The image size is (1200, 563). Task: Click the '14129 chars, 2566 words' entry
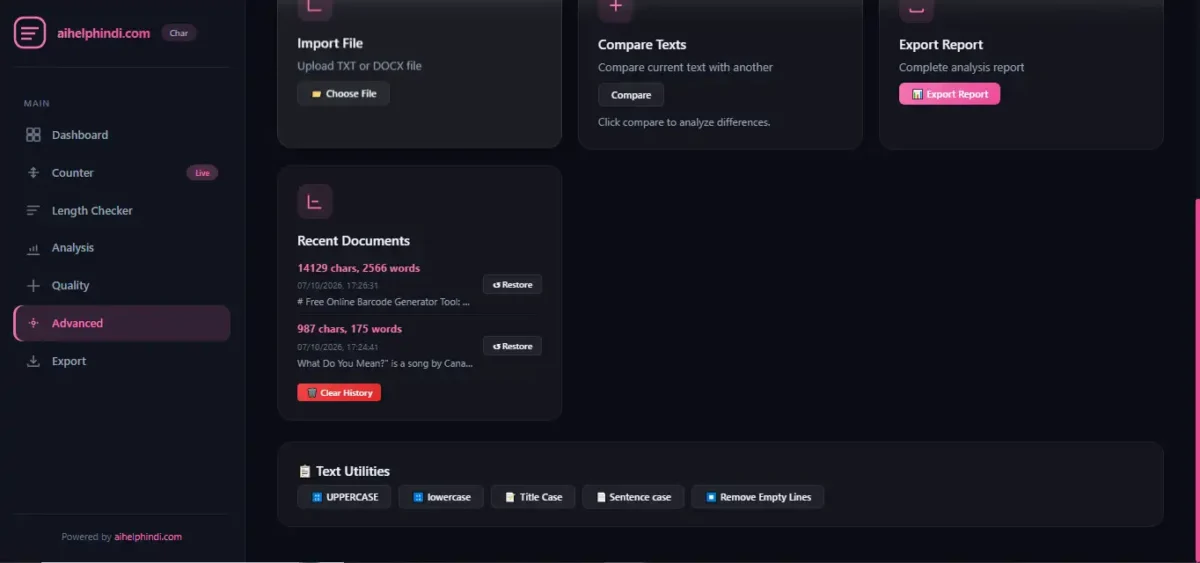coord(358,268)
